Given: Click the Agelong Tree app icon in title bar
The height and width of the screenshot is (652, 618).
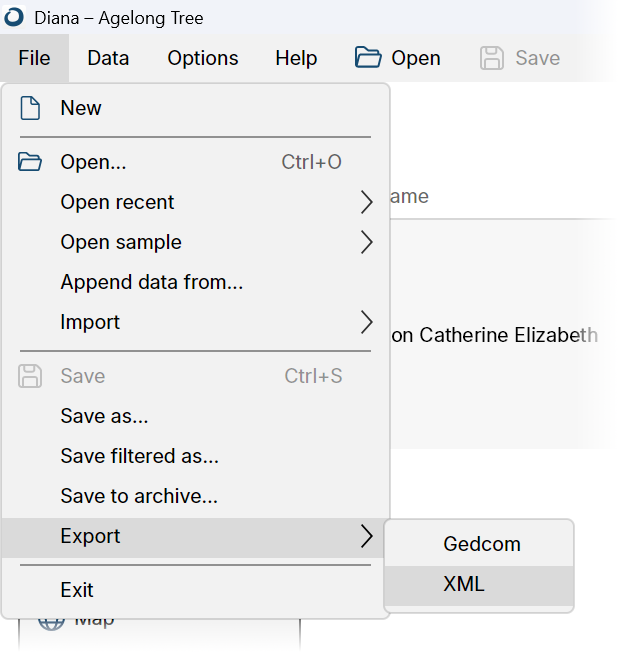Looking at the screenshot, I should click(15, 17).
